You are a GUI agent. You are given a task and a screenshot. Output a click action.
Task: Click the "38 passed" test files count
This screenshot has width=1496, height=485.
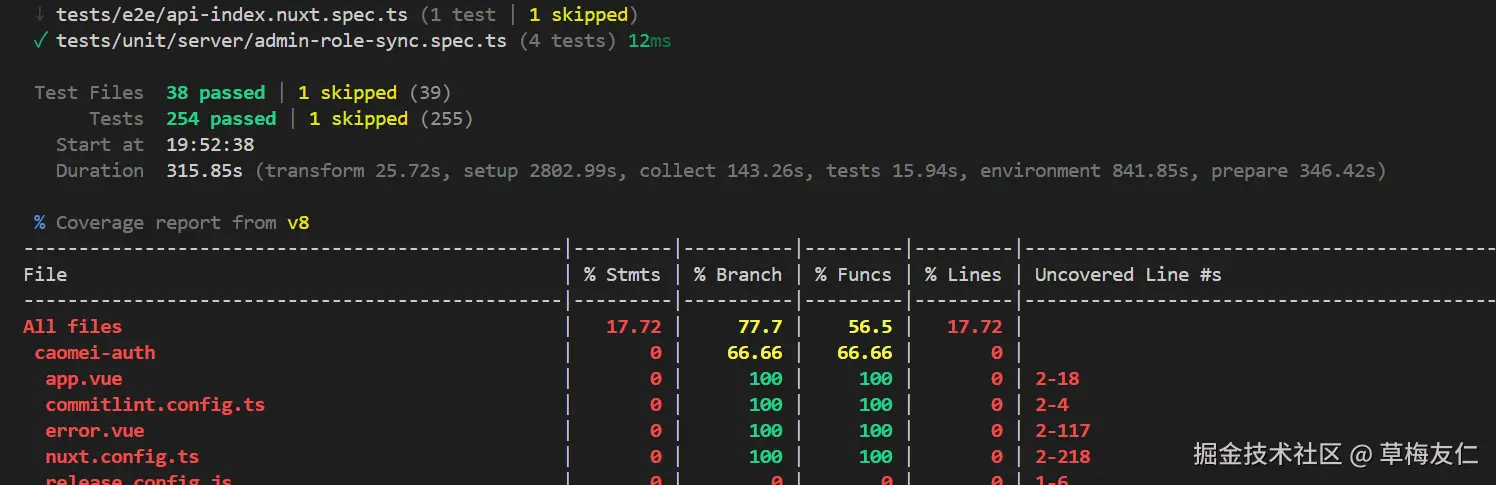[x=216, y=93]
